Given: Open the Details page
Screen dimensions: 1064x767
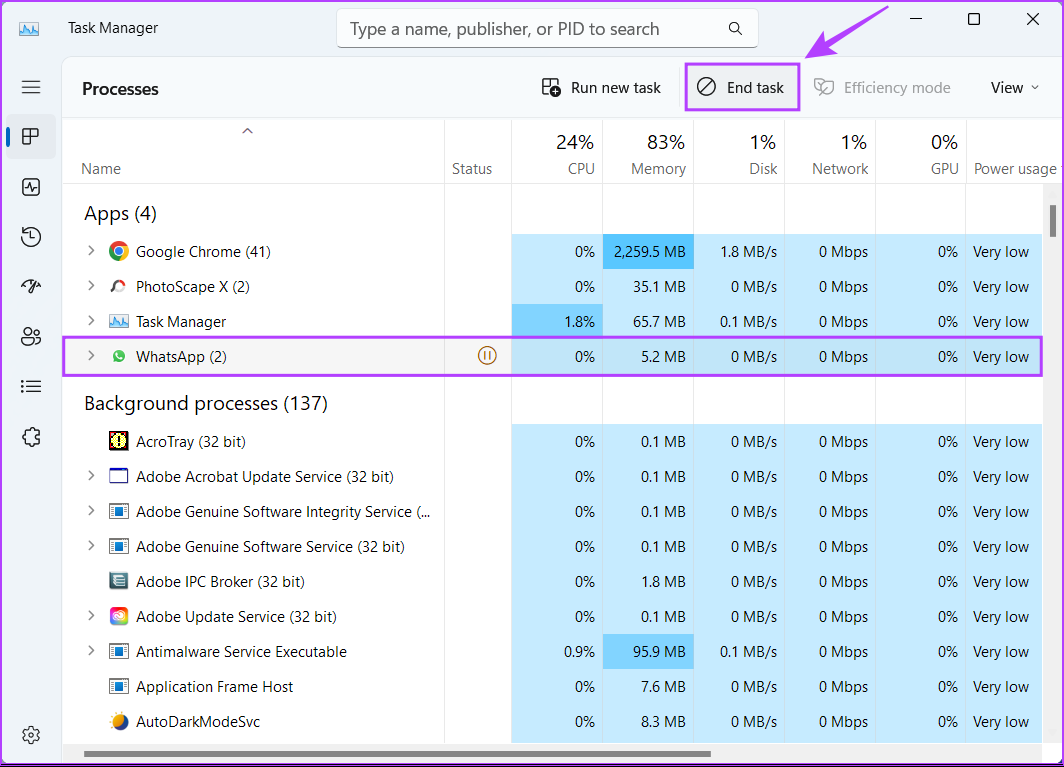Looking at the screenshot, I should [31, 386].
